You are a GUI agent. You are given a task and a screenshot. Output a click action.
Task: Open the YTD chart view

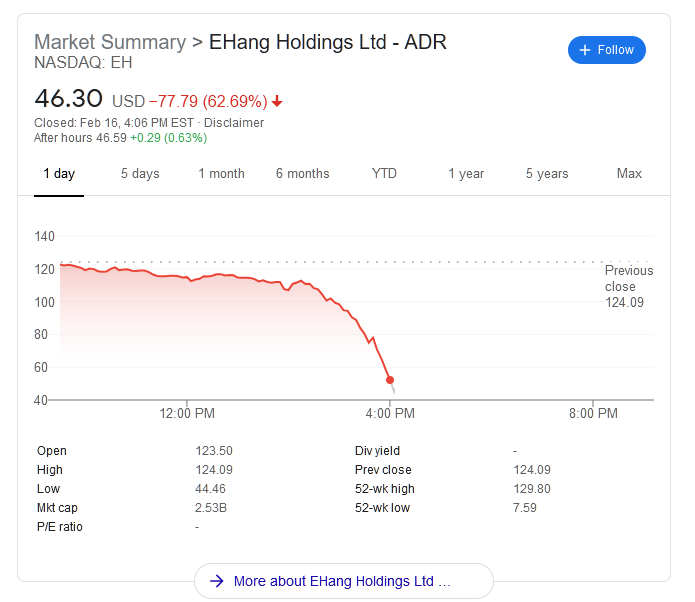384,174
